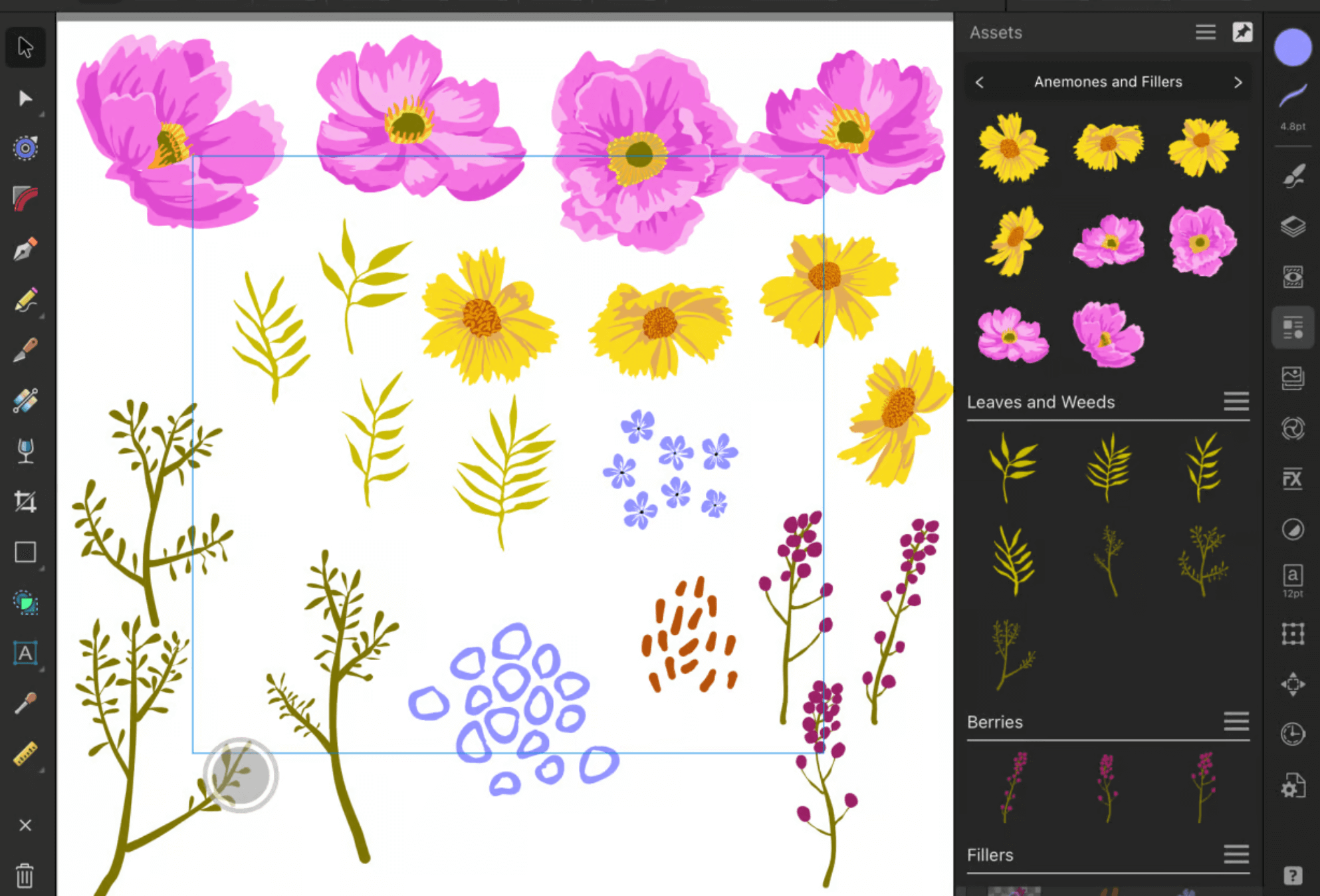1320x896 pixels.
Task: Open the Leaves and Weeds subcategory menu
Action: pos(1236,401)
